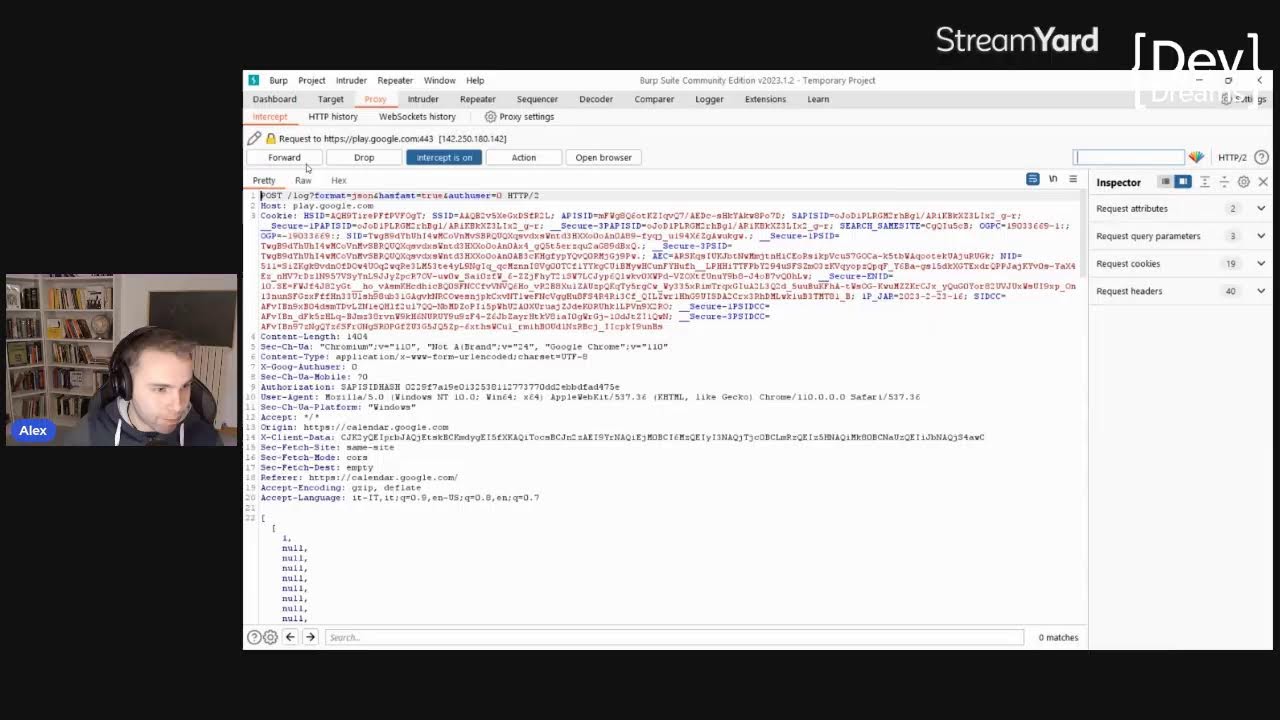Switch Inspector to single-column layout

coord(1165,182)
